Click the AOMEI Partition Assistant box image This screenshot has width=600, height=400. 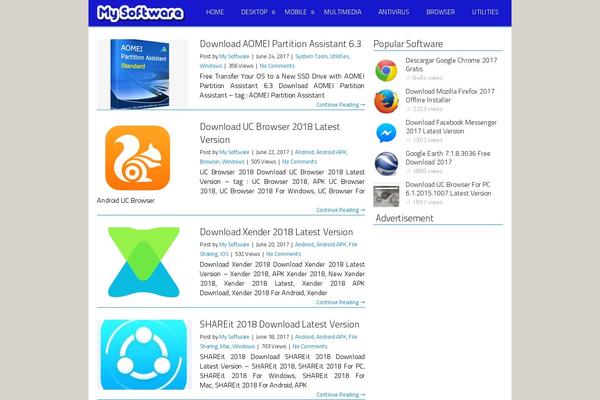coord(142,74)
